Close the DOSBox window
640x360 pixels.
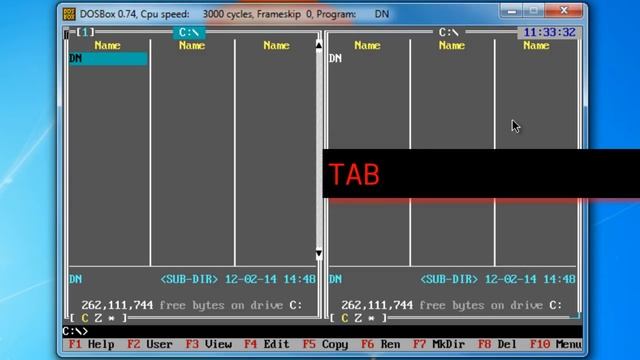point(564,11)
